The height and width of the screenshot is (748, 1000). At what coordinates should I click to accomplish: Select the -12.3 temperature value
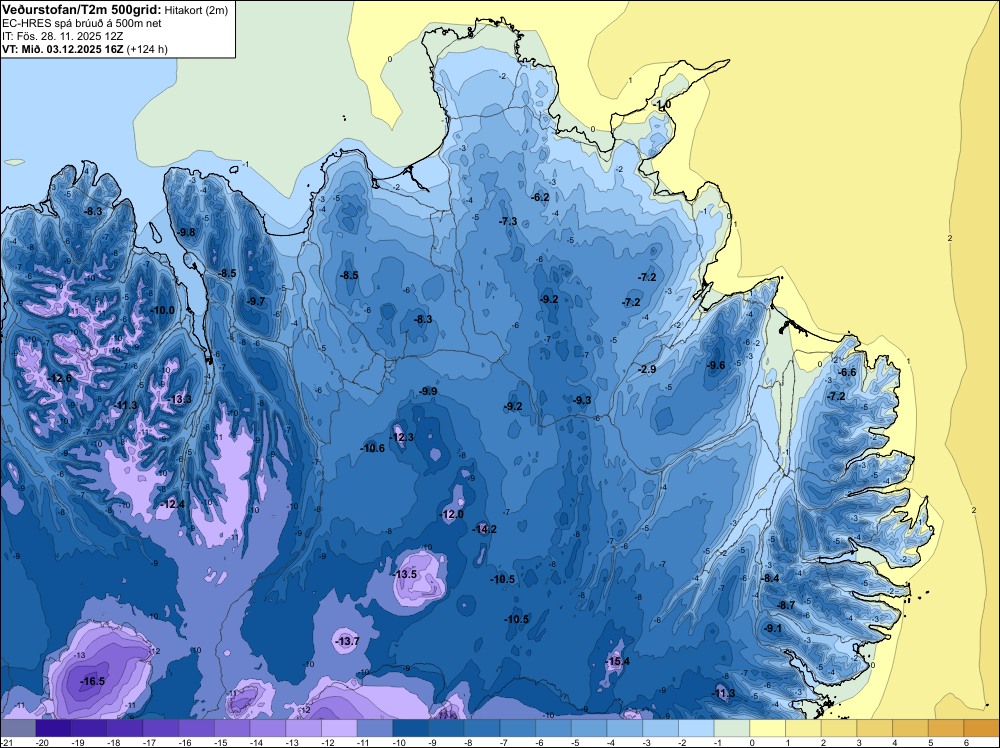click(x=402, y=437)
